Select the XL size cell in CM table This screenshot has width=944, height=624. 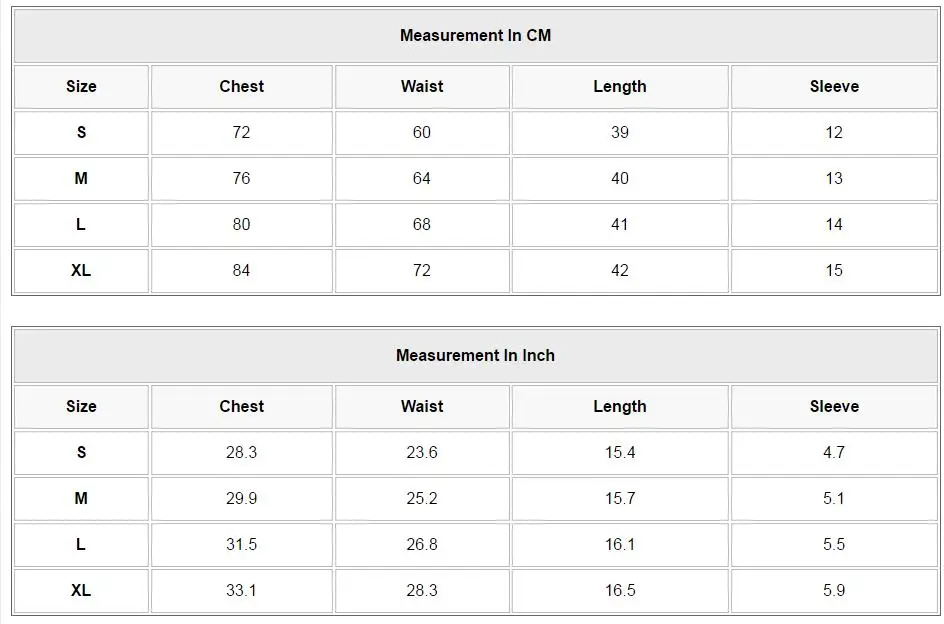pos(81,271)
